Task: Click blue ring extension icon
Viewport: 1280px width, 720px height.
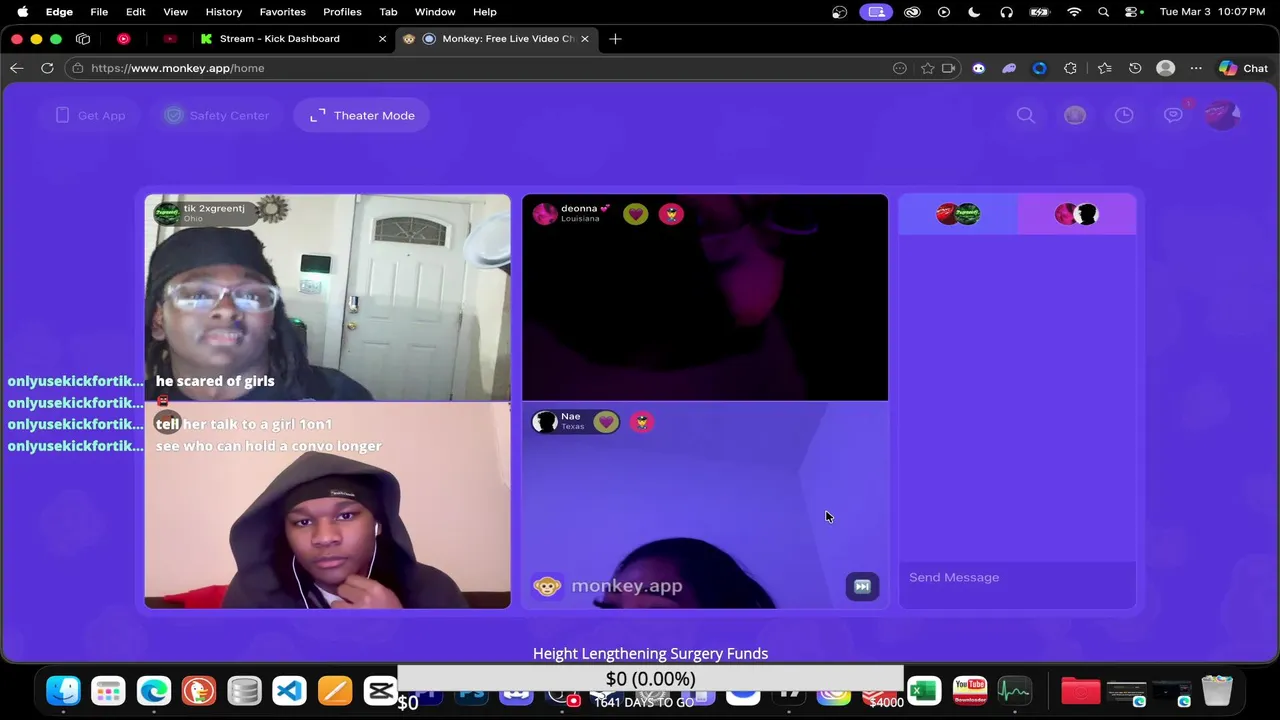Action: coord(1040,68)
